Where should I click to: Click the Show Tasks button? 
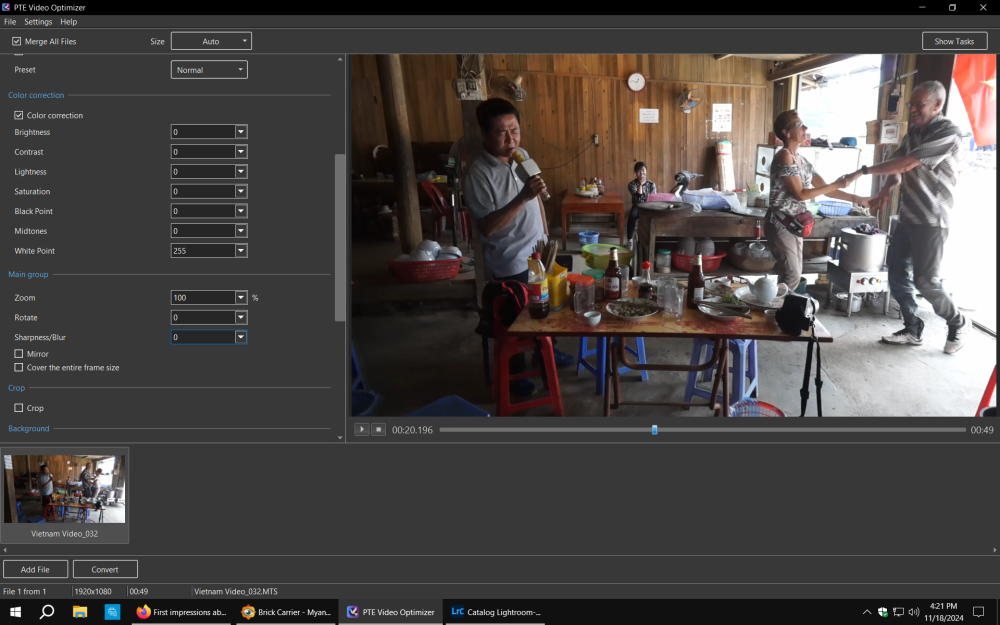click(x=954, y=41)
